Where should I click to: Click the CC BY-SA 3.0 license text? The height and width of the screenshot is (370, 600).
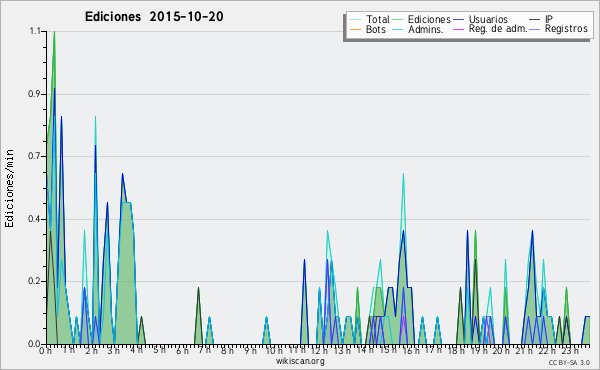click(569, 362)
